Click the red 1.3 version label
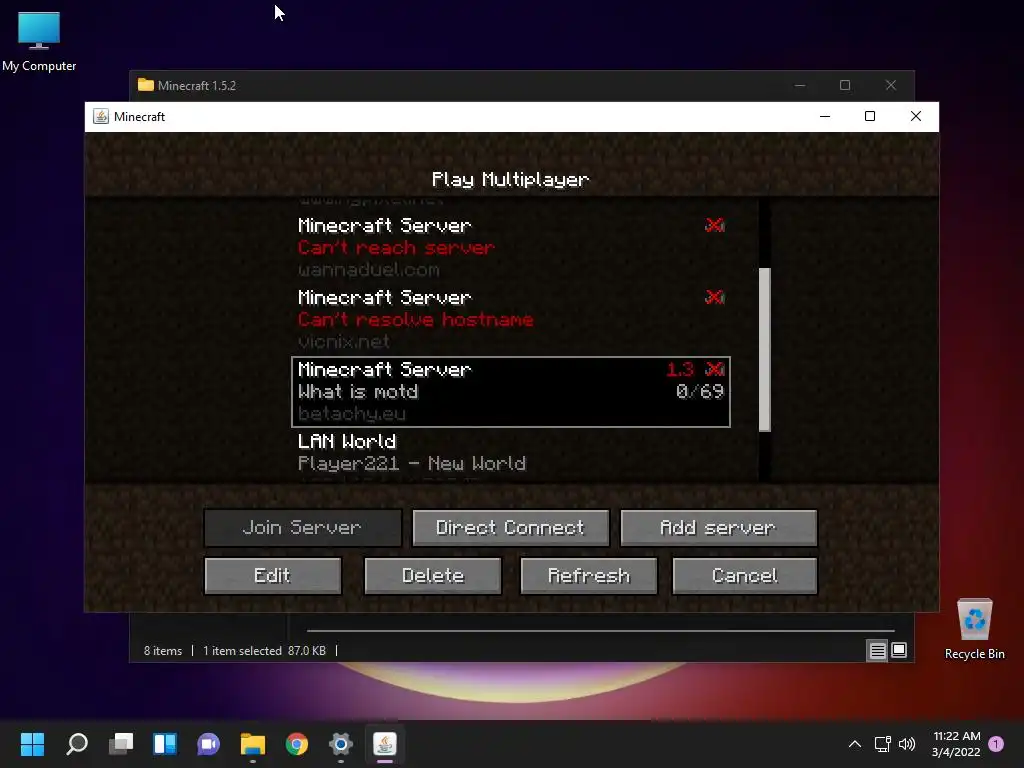This screenshot has height=768, width=1024. pyautogui.click(x=680, y=370)
